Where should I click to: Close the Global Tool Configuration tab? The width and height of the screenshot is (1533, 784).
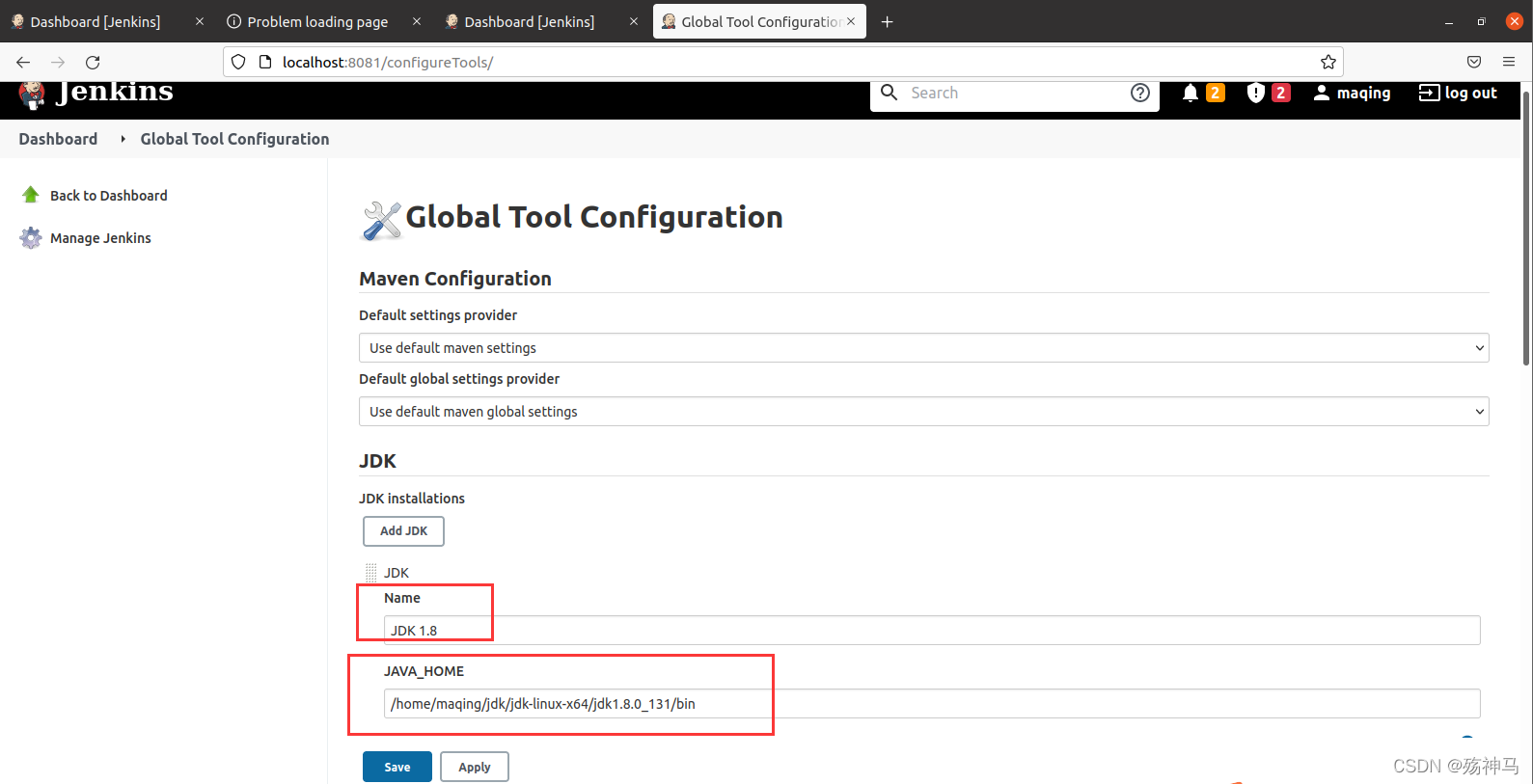(851, 21)
